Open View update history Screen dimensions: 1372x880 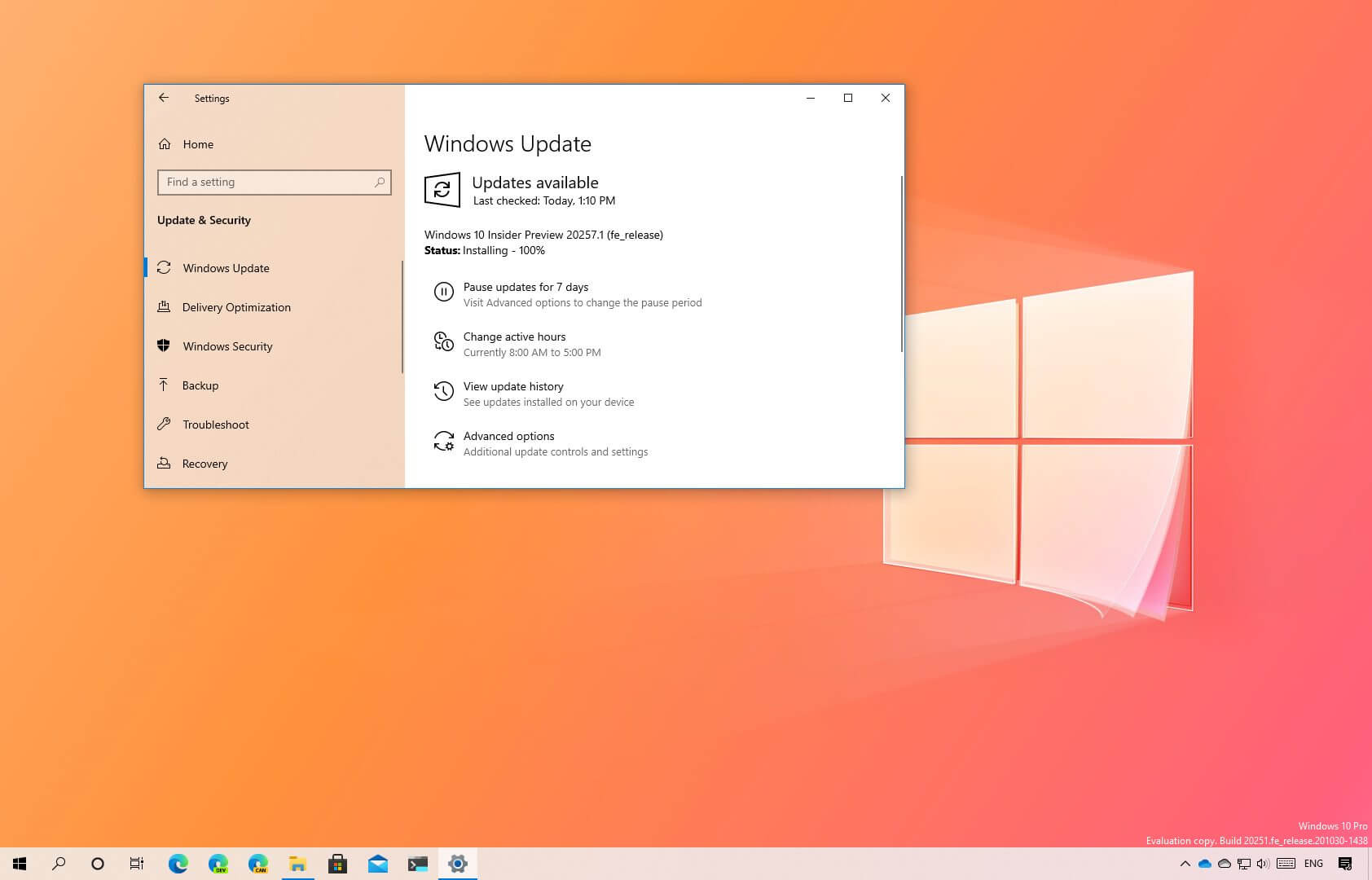(513, 386)
